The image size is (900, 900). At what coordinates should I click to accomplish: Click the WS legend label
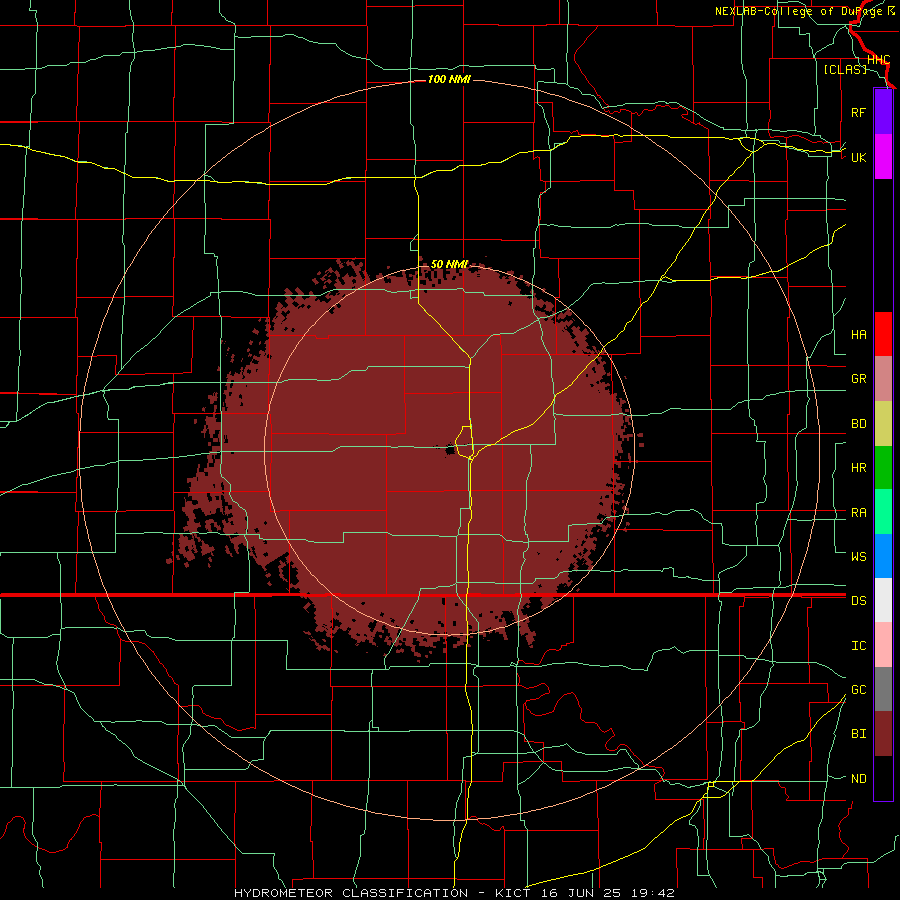(859, 557)
